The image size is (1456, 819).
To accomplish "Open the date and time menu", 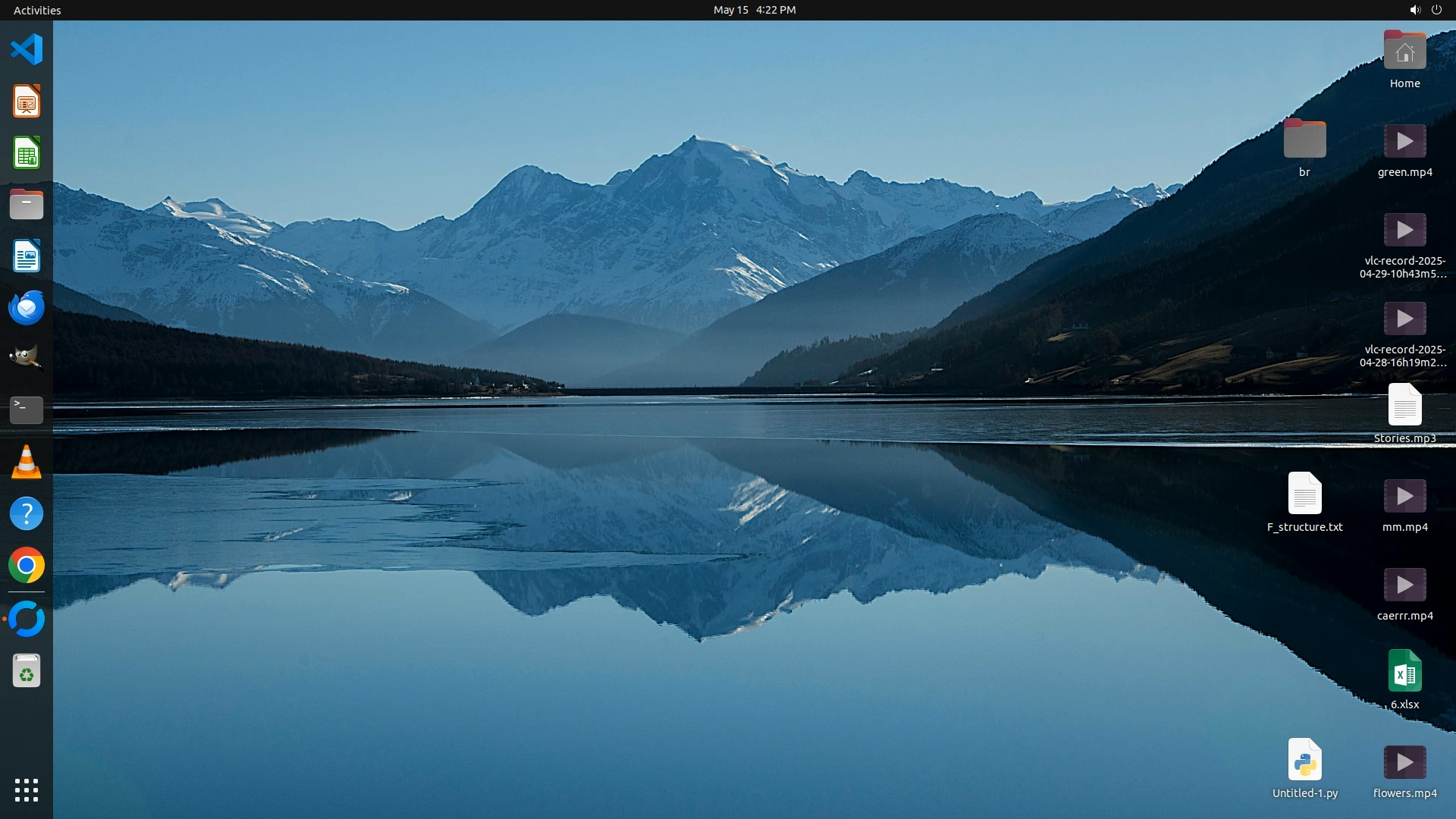I will pyautogui.click(x=754, y=10).
